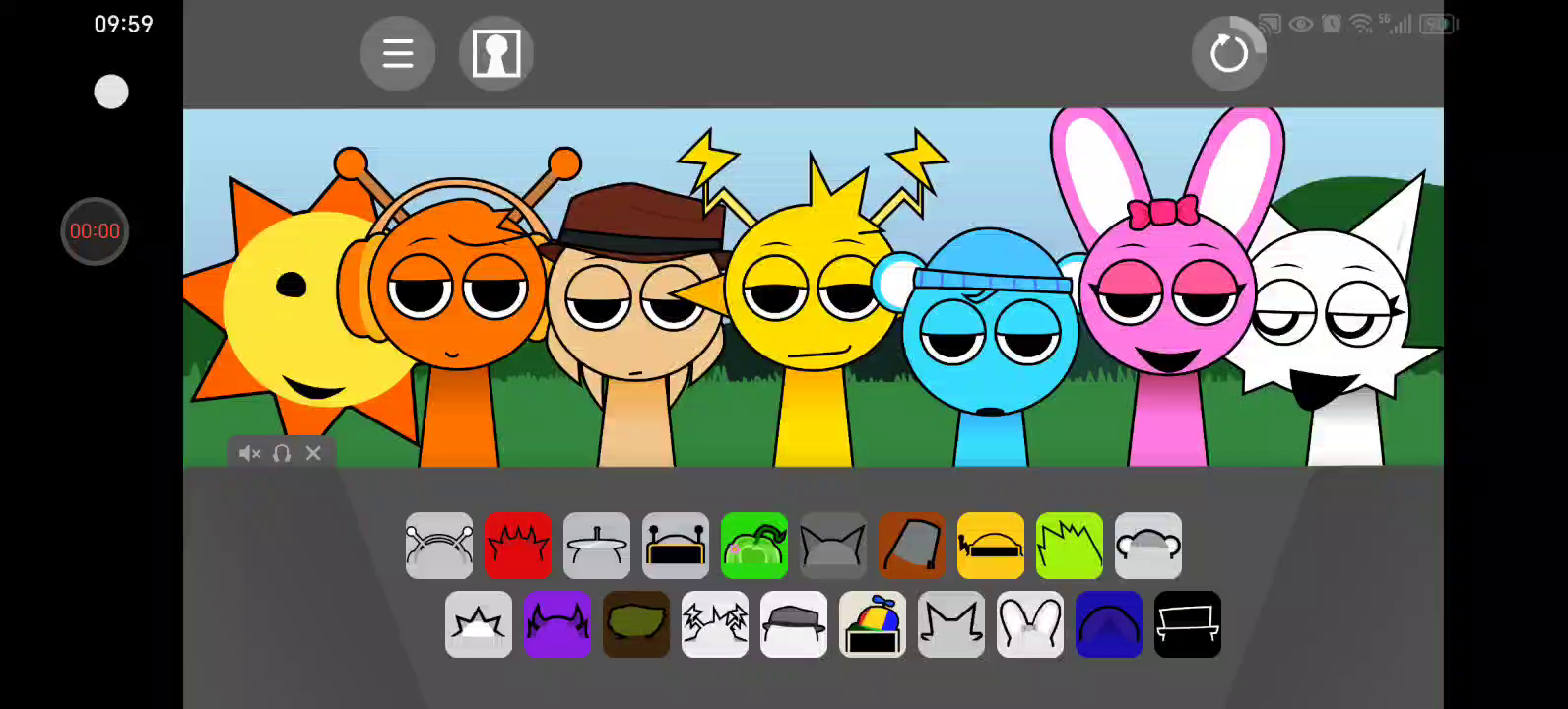Pick the black icon with white bench outline

(1188, 624)
